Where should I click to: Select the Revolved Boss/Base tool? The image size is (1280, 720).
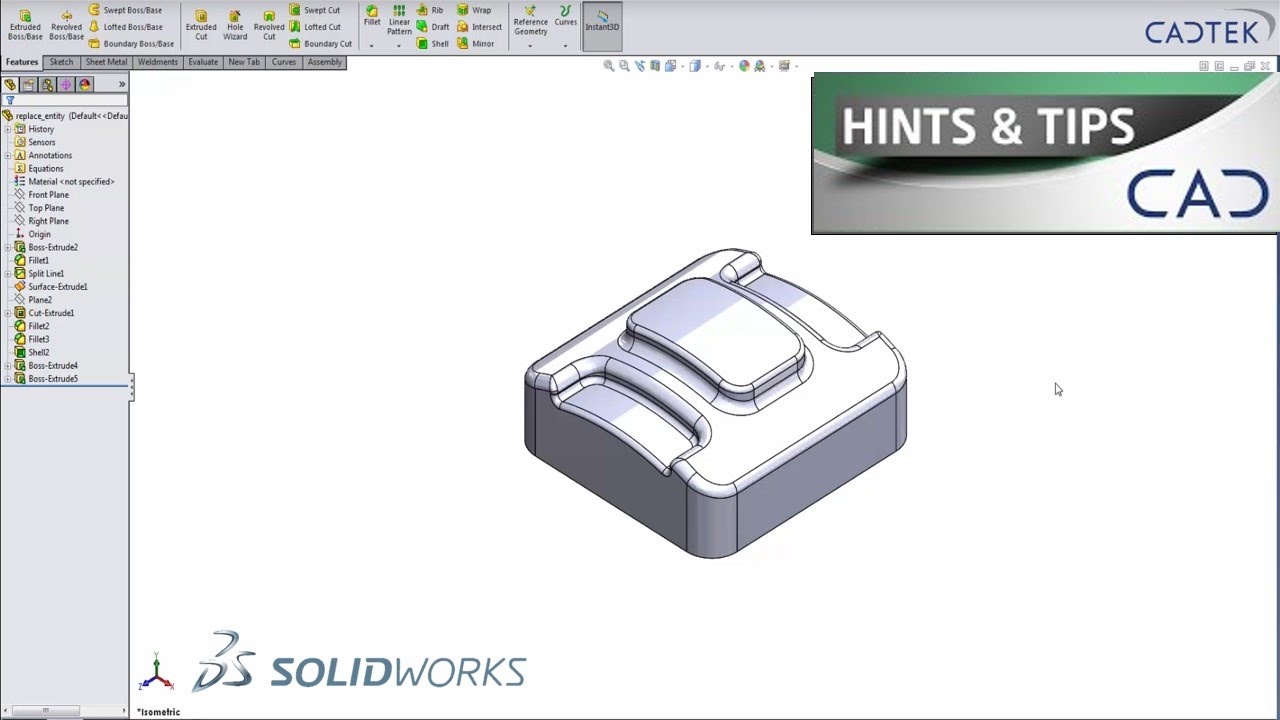tap(66, 25)
